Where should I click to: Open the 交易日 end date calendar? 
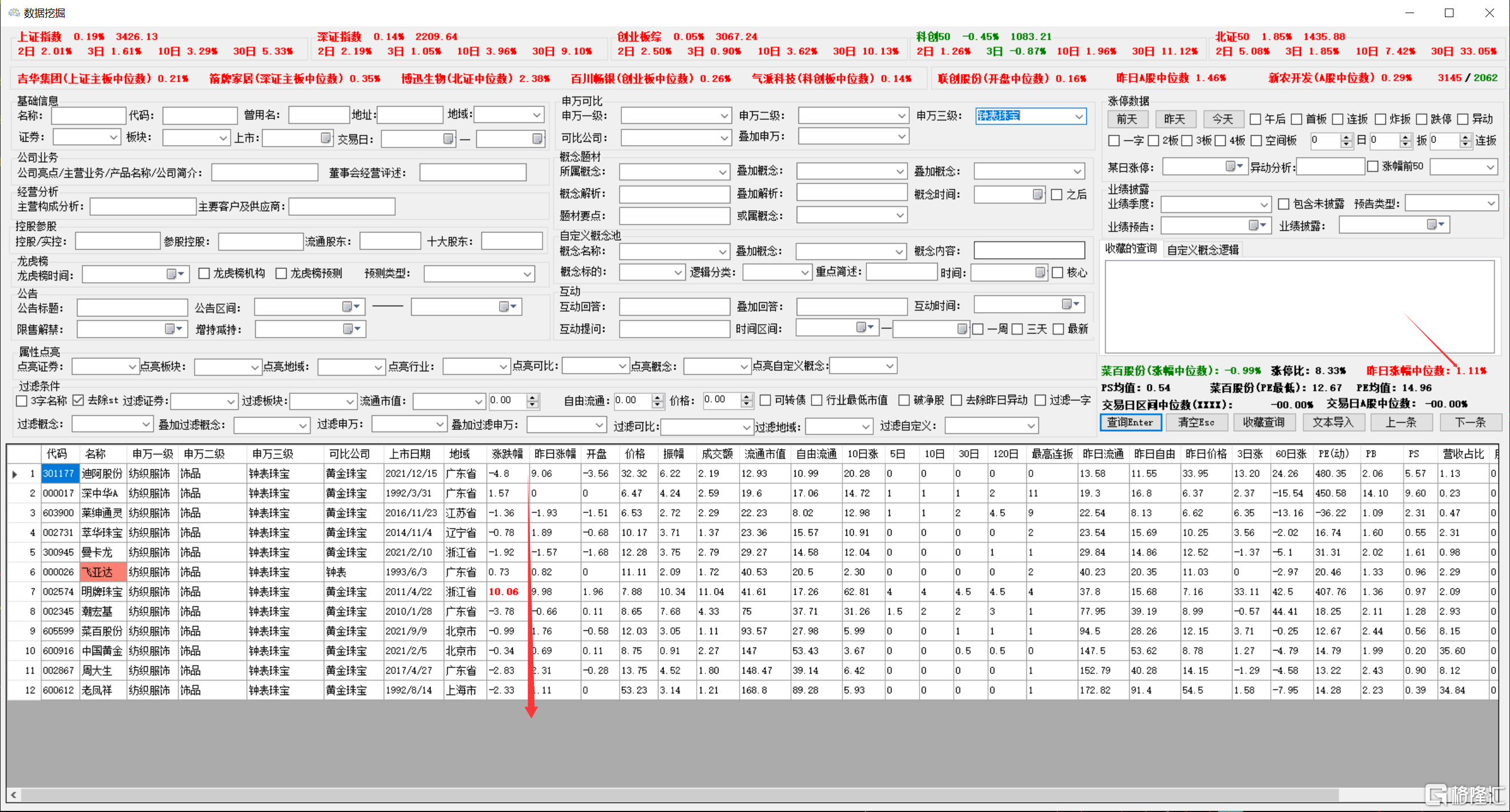tap(537, 138)
